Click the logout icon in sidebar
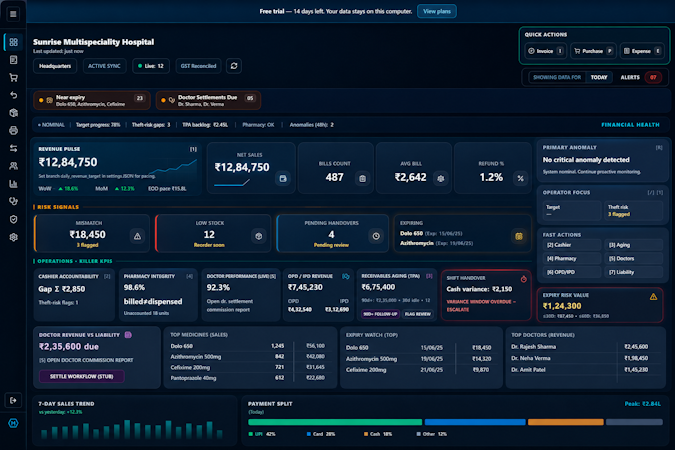Viewport: 675px width, 450px height. point(13,400)
